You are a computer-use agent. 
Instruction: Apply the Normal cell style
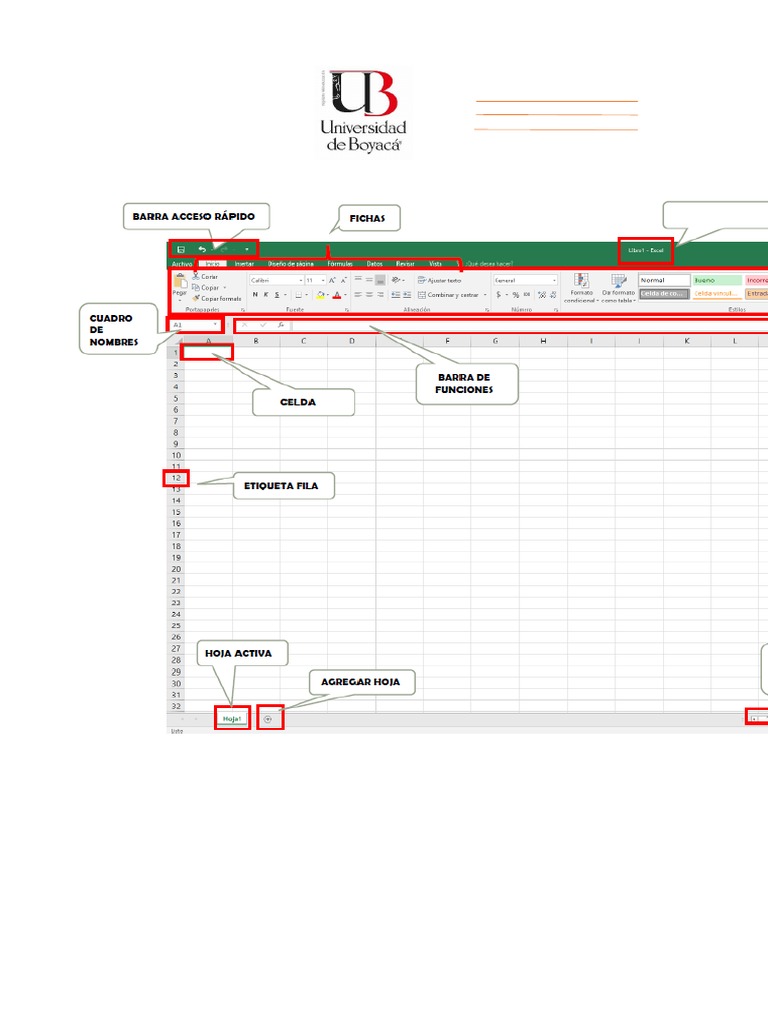pos(664,280)
